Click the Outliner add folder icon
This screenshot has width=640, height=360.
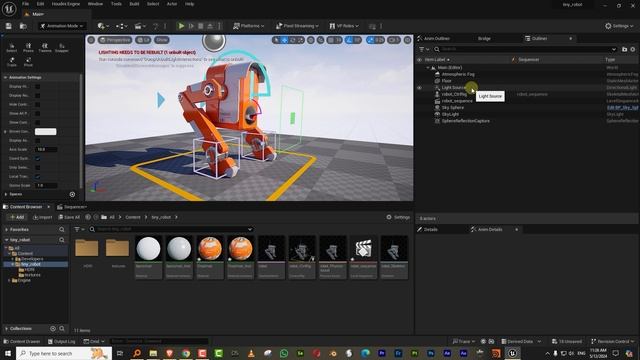[624, 49]
